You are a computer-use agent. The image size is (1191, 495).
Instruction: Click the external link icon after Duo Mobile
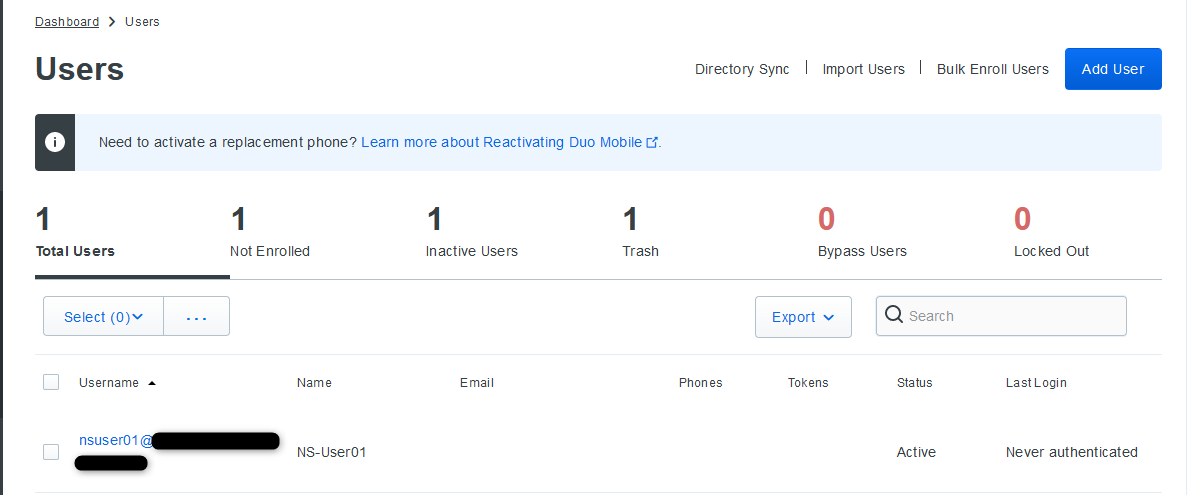(x=653, y=143)
